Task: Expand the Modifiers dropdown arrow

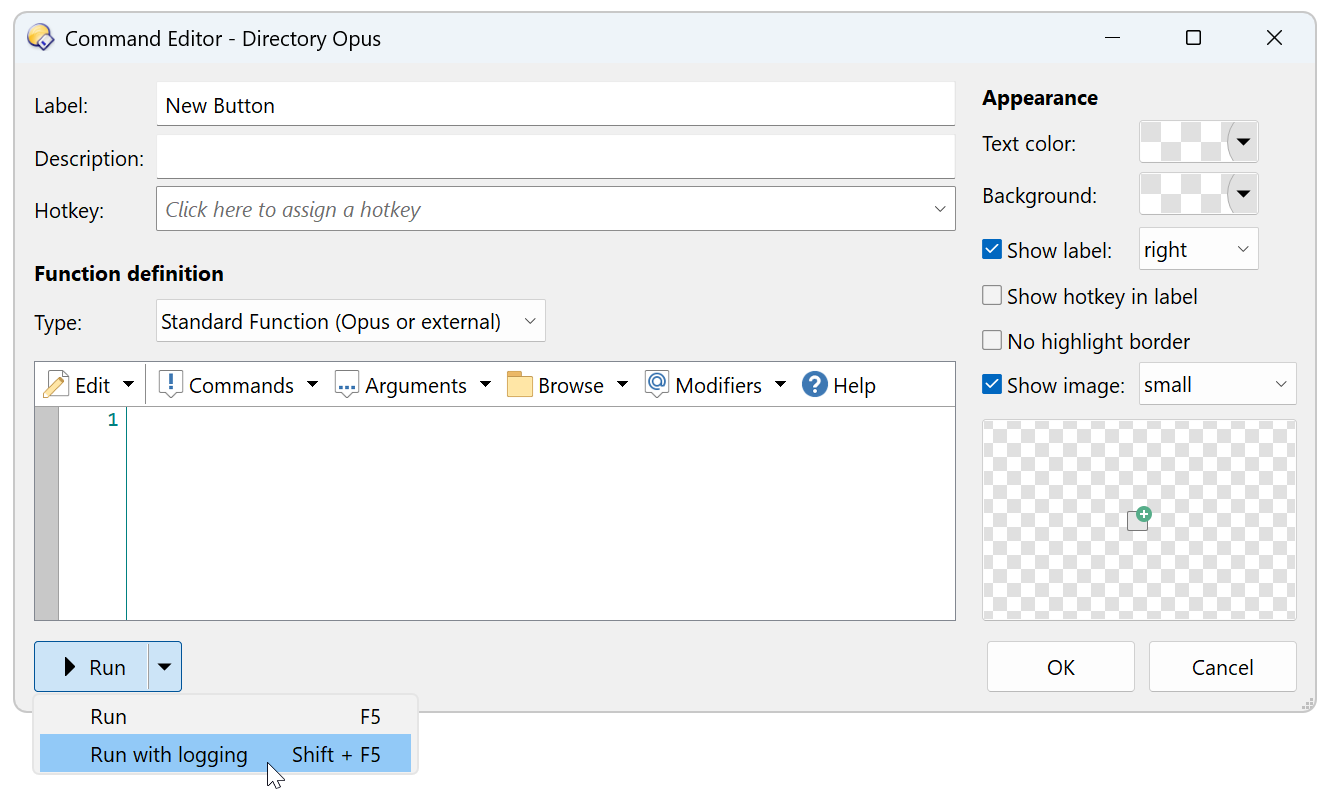Action: (780, 385)
